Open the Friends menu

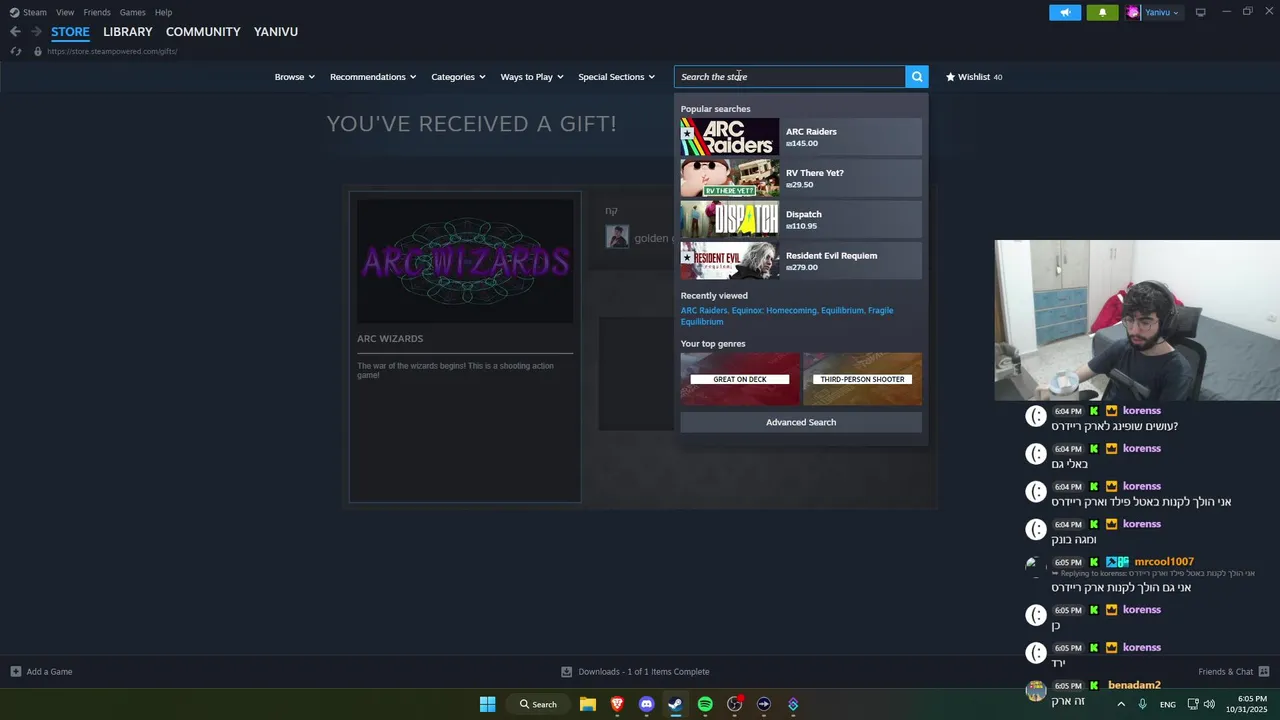tap(97, 12)
